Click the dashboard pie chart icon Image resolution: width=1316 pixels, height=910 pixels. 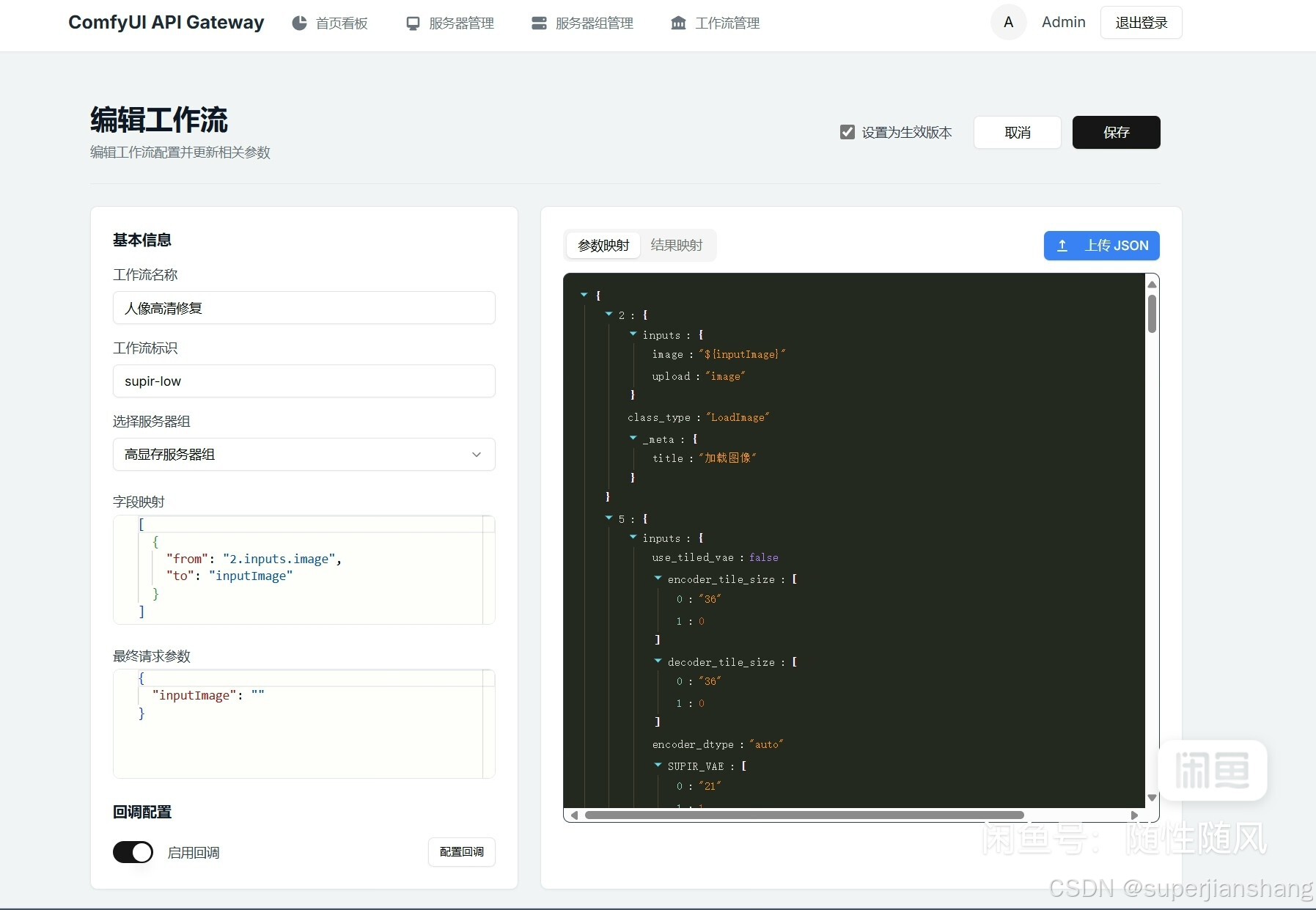click(299, 23)
